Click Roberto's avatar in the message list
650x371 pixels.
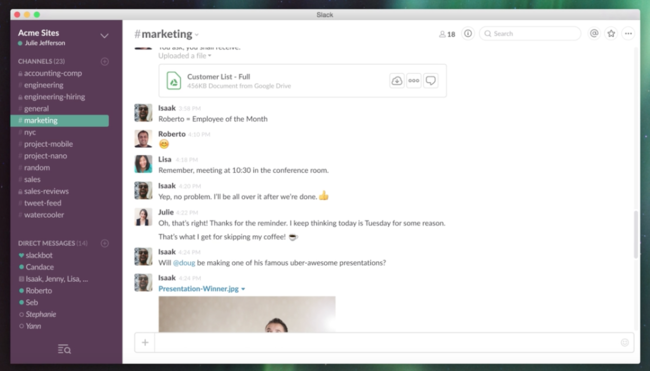[143, 139]
